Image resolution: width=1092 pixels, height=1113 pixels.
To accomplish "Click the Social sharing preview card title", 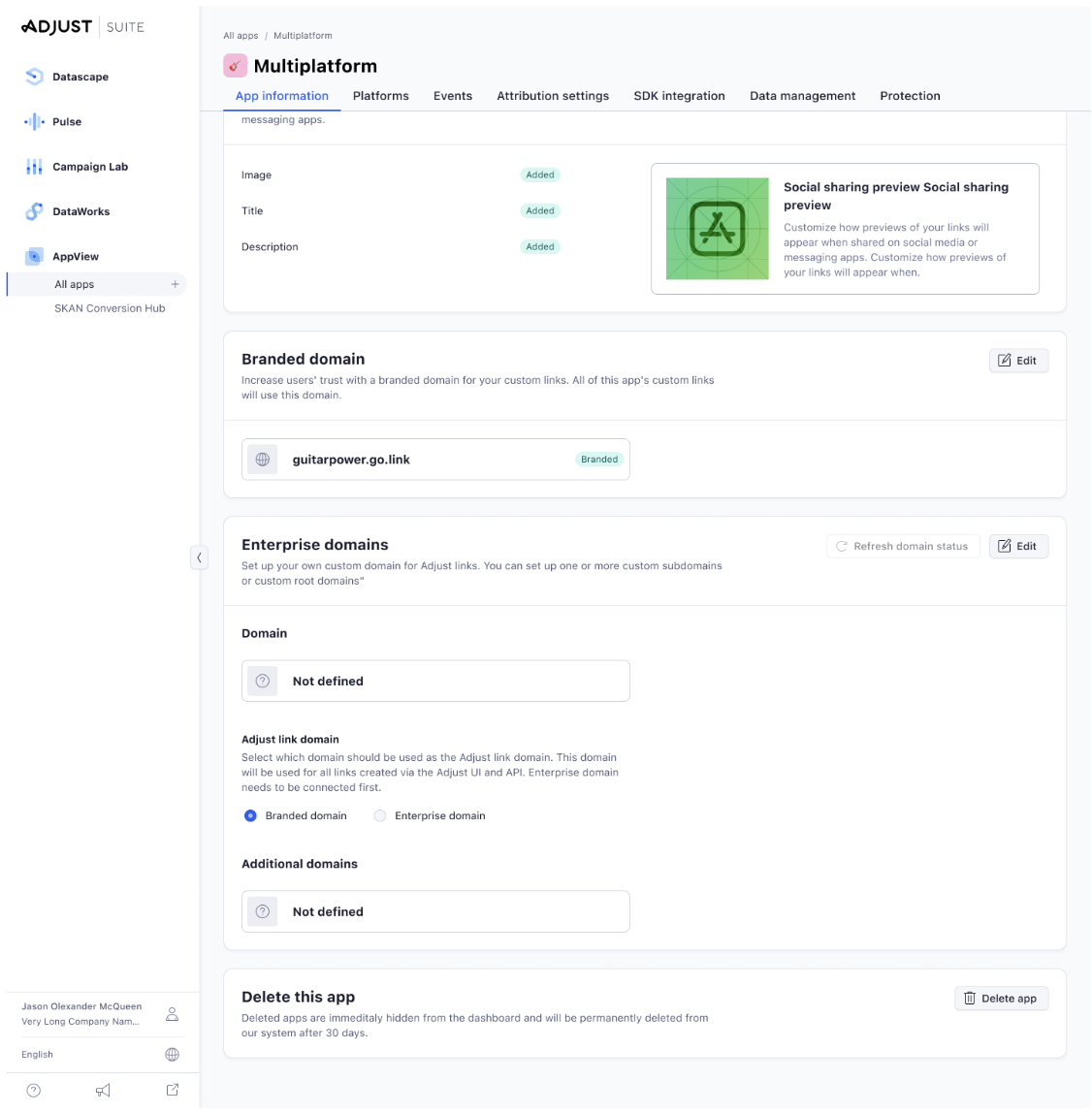I will point(896,197).
